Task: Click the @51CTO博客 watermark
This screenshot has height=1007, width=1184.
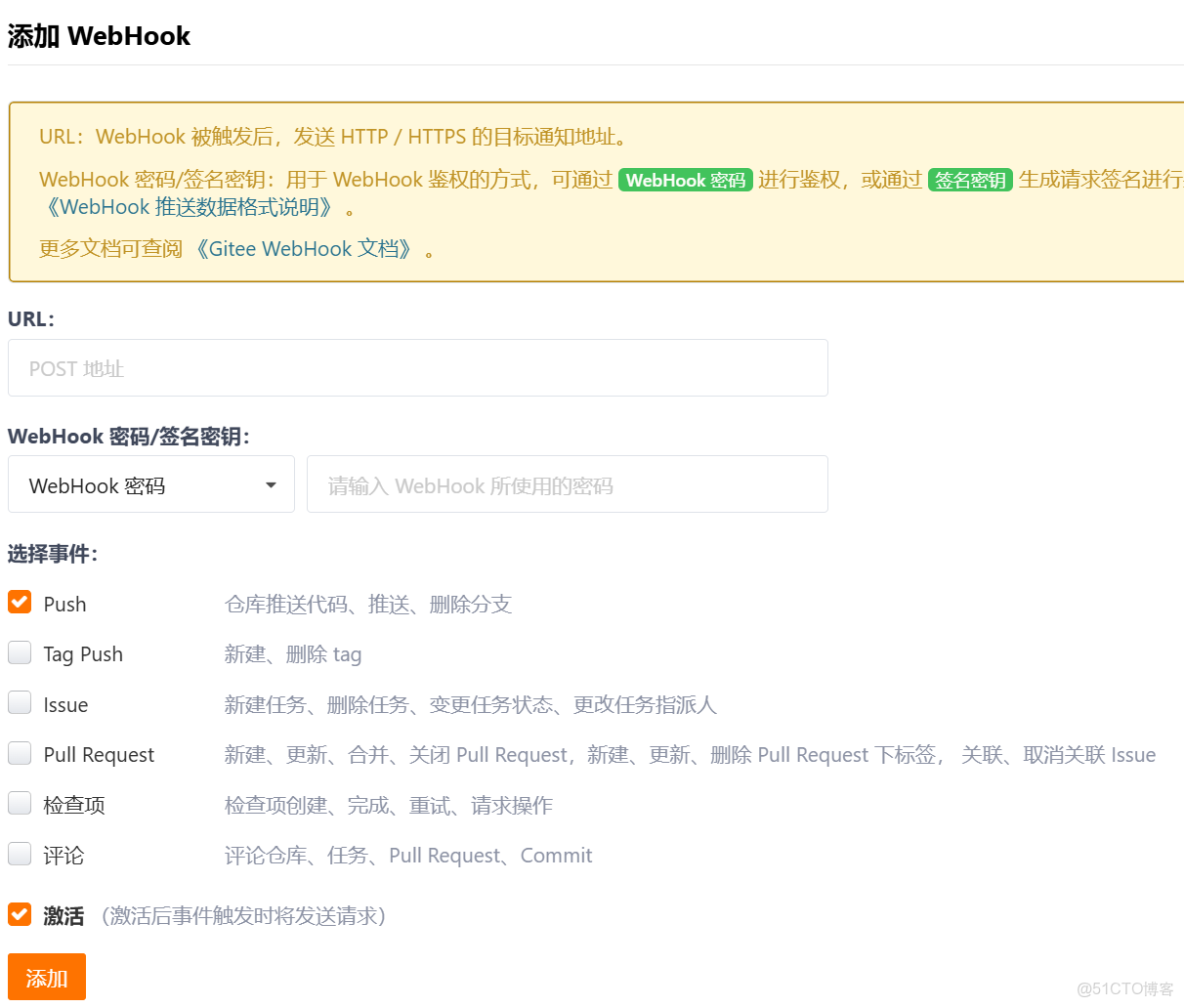Action: click(1126, 987)
